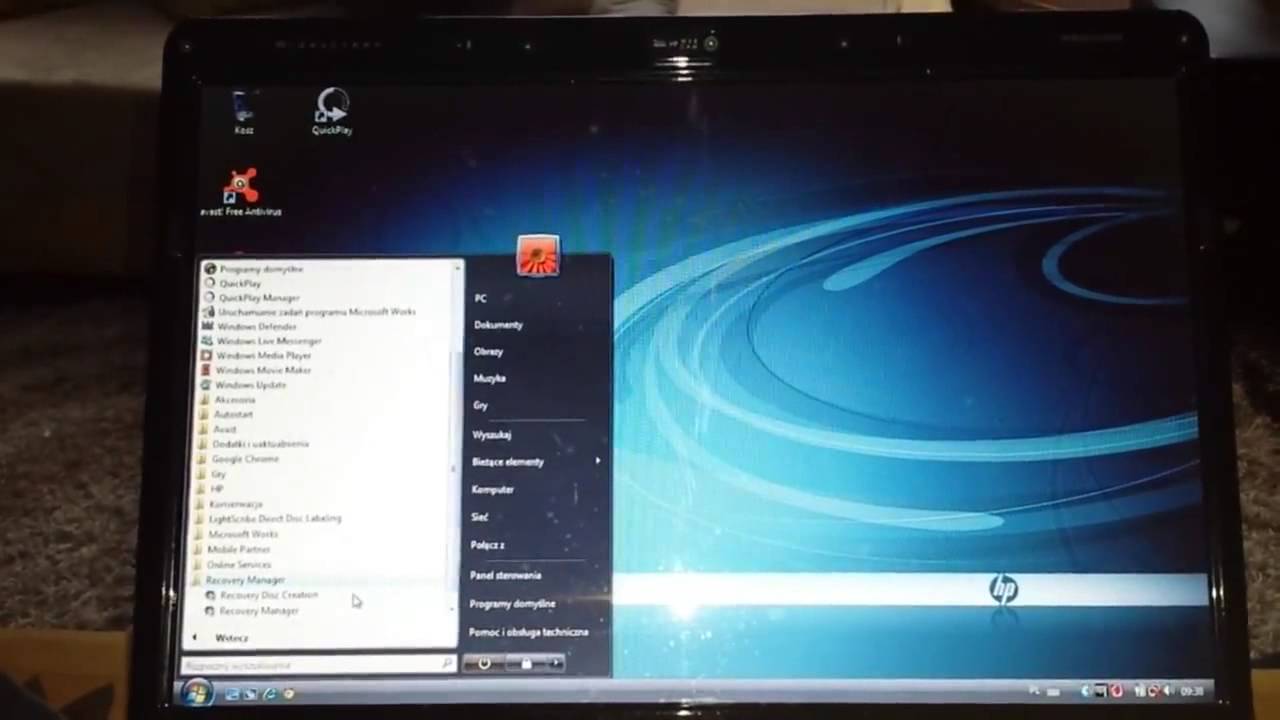Click the user account picture in Start menu
Image resolution: width=1280 pixels, height=720 pixels.
[538, 256]
